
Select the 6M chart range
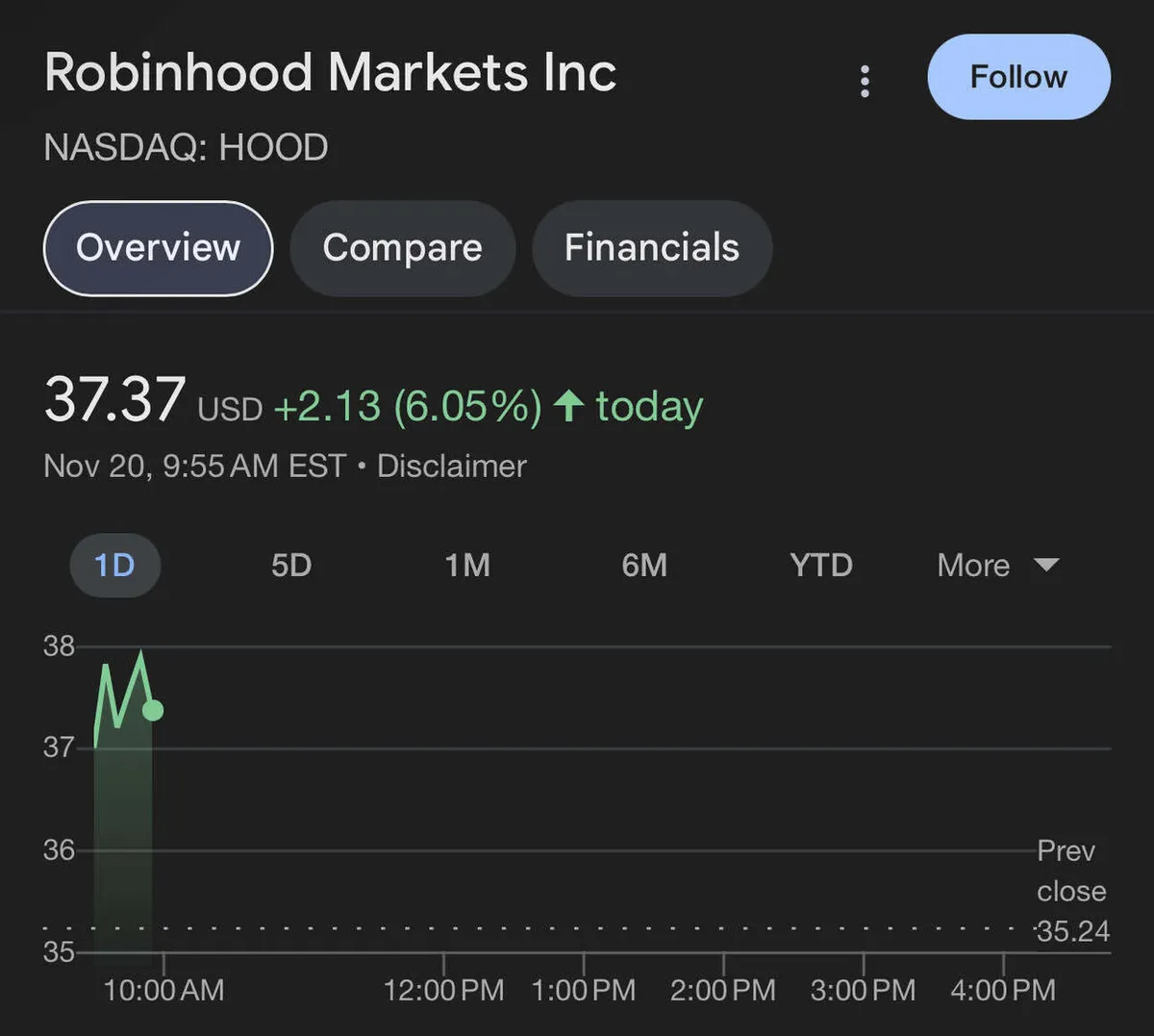coord(644,565)
